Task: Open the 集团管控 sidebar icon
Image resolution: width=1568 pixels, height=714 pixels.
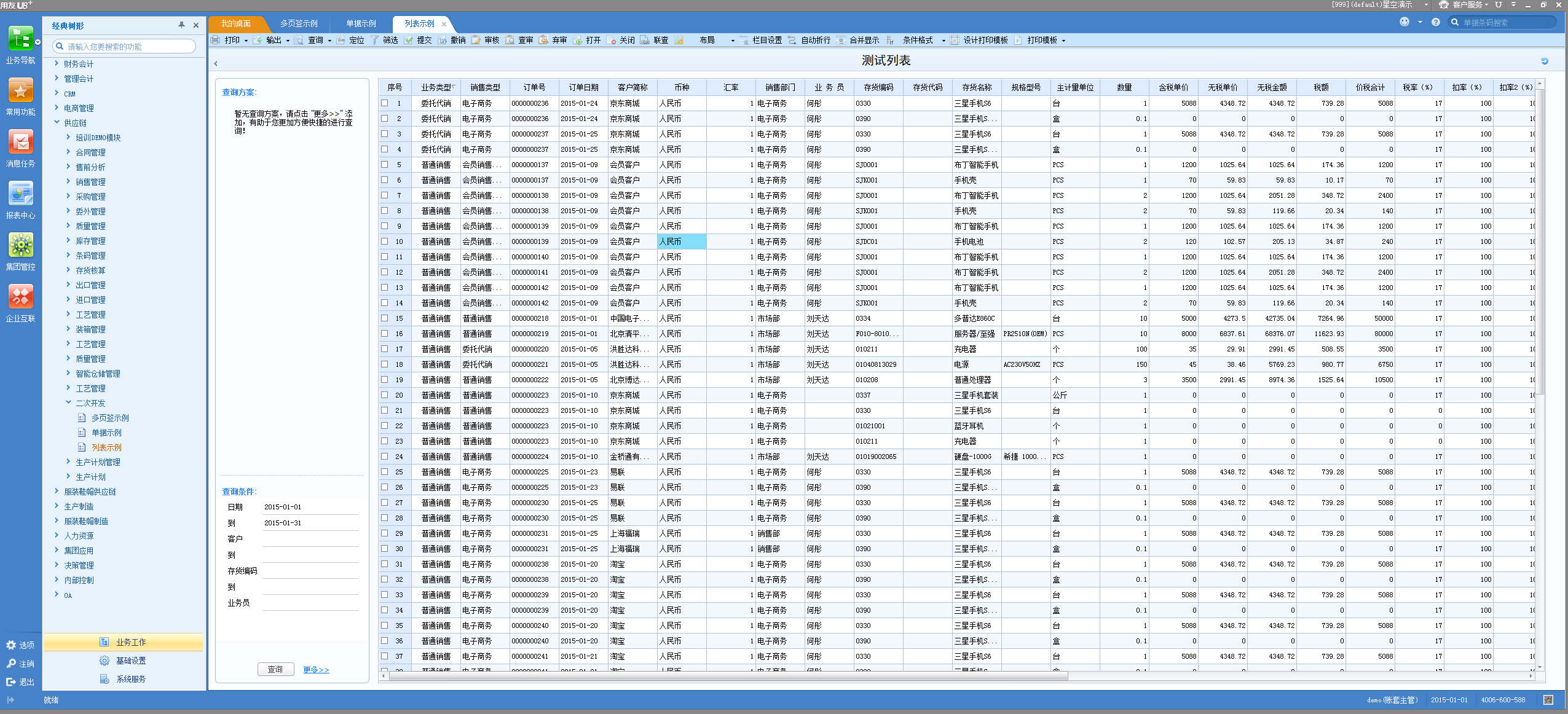Action: [20, 245]
